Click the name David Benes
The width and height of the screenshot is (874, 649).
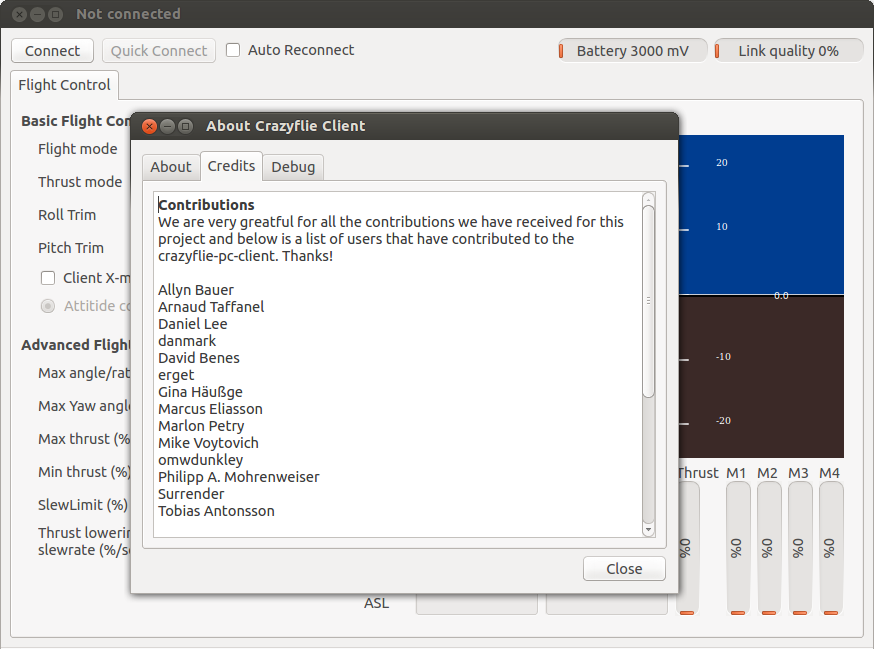point(198,358)
